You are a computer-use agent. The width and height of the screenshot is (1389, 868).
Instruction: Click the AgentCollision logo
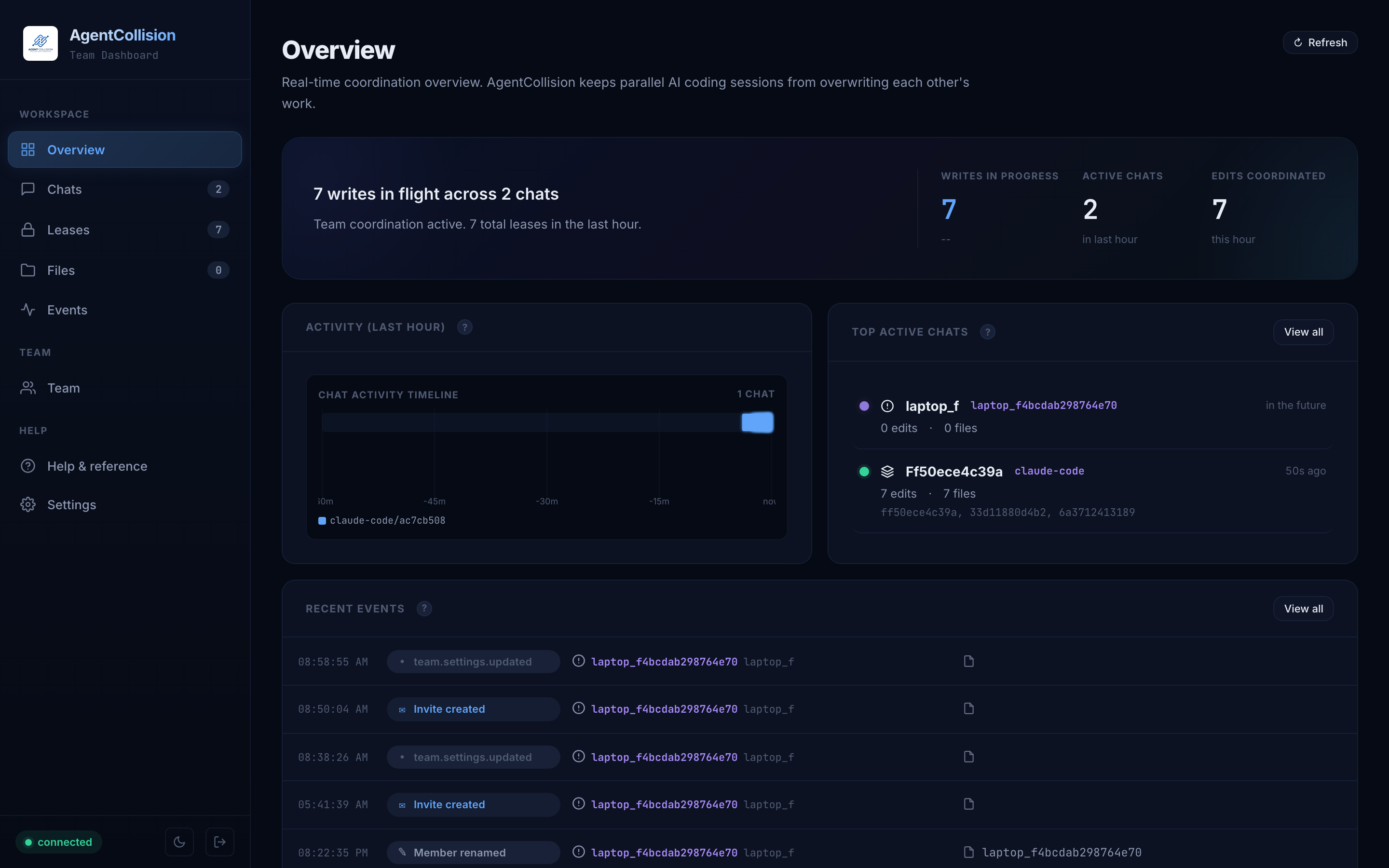[x=40, y=43]
